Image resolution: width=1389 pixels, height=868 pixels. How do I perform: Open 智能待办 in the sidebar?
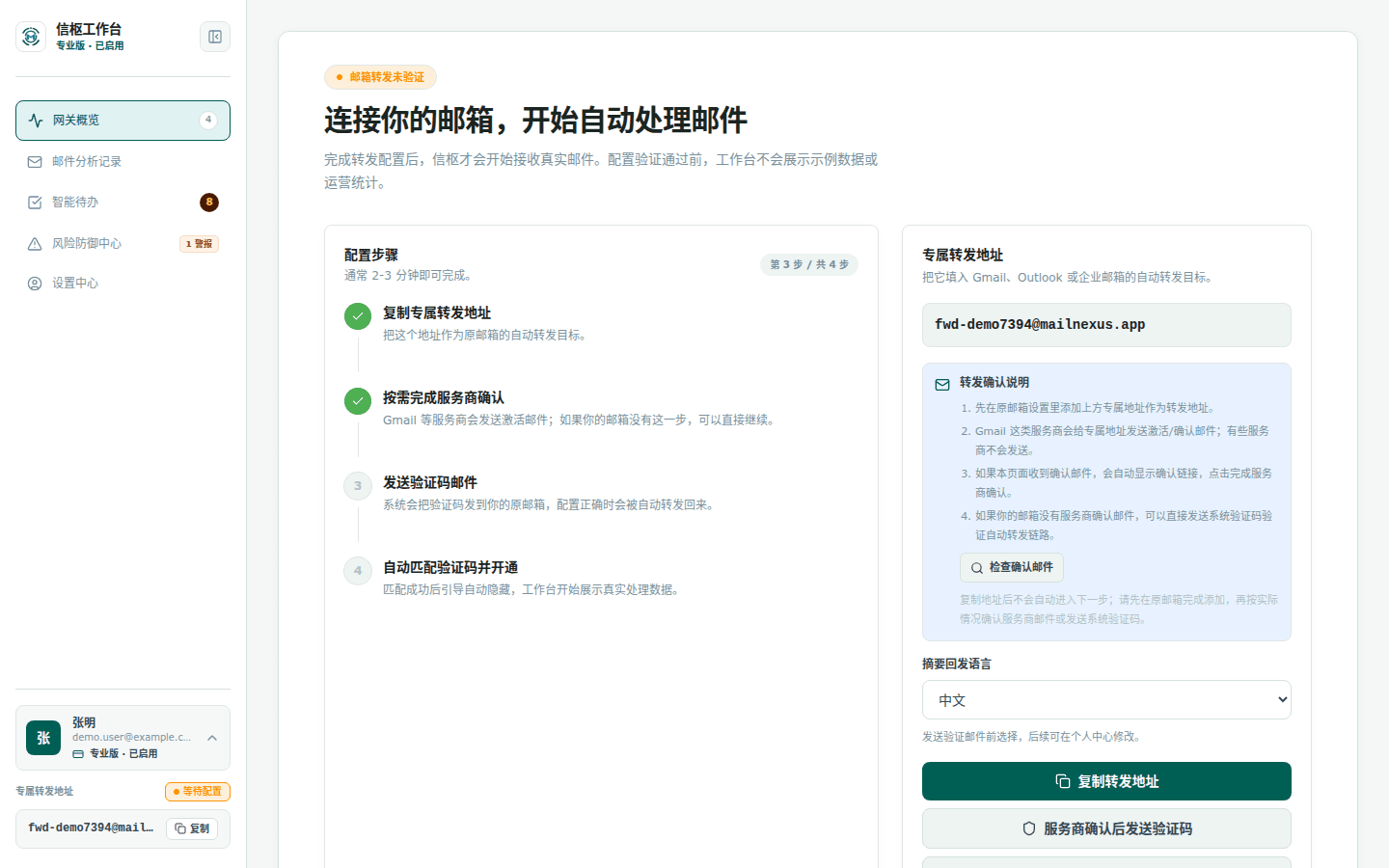point(123,203)
